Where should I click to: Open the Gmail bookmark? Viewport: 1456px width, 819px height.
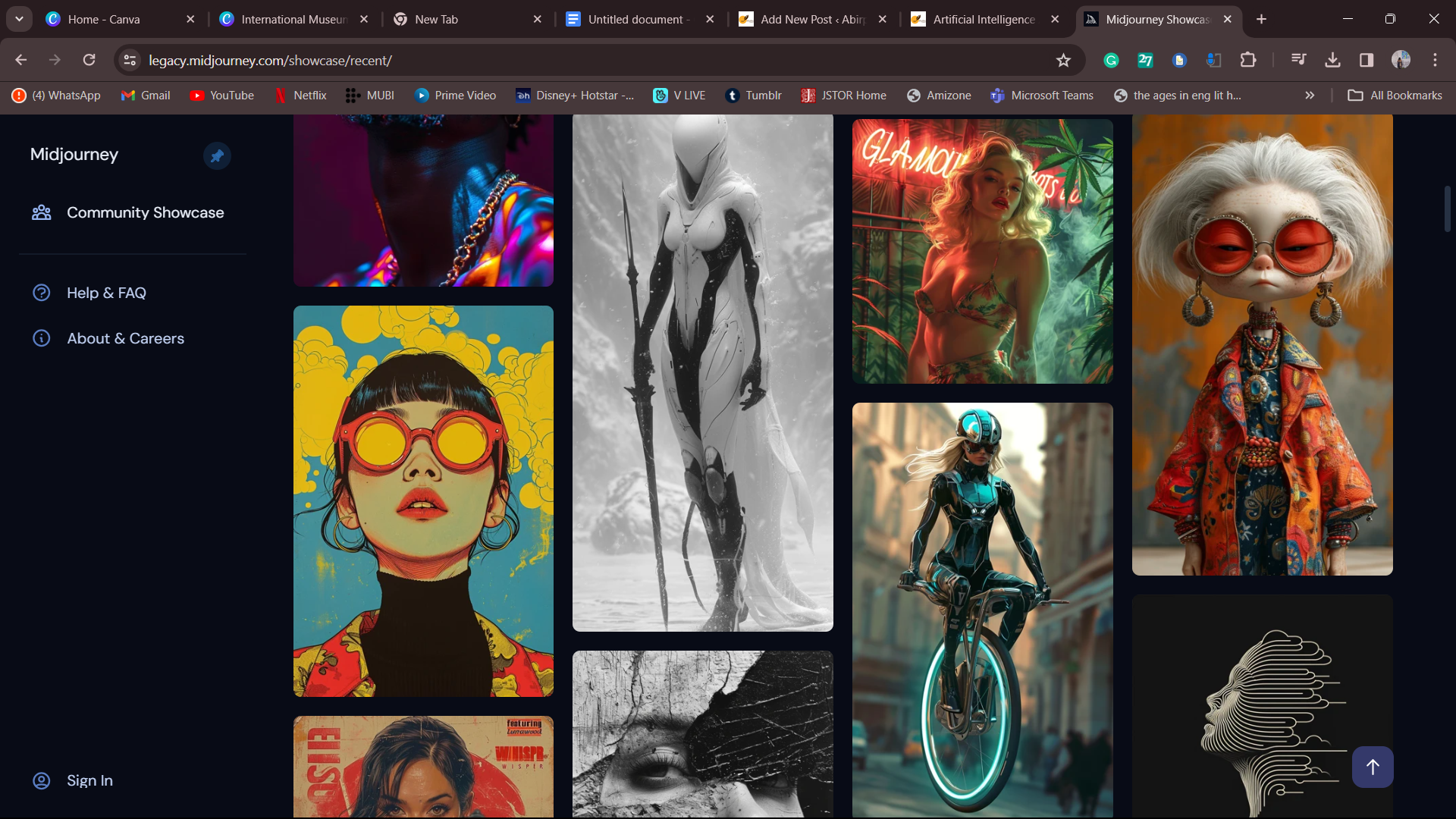(146, 95)
